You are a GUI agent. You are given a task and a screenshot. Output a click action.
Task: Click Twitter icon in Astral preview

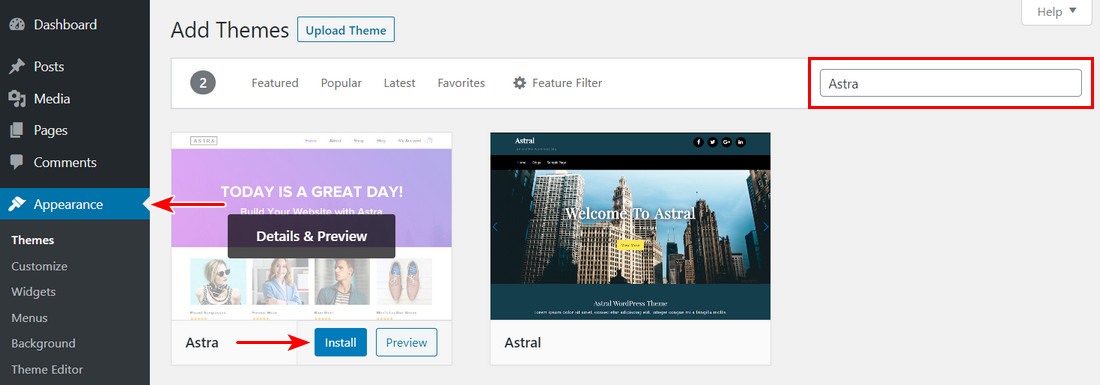click(x=713, y=142)
